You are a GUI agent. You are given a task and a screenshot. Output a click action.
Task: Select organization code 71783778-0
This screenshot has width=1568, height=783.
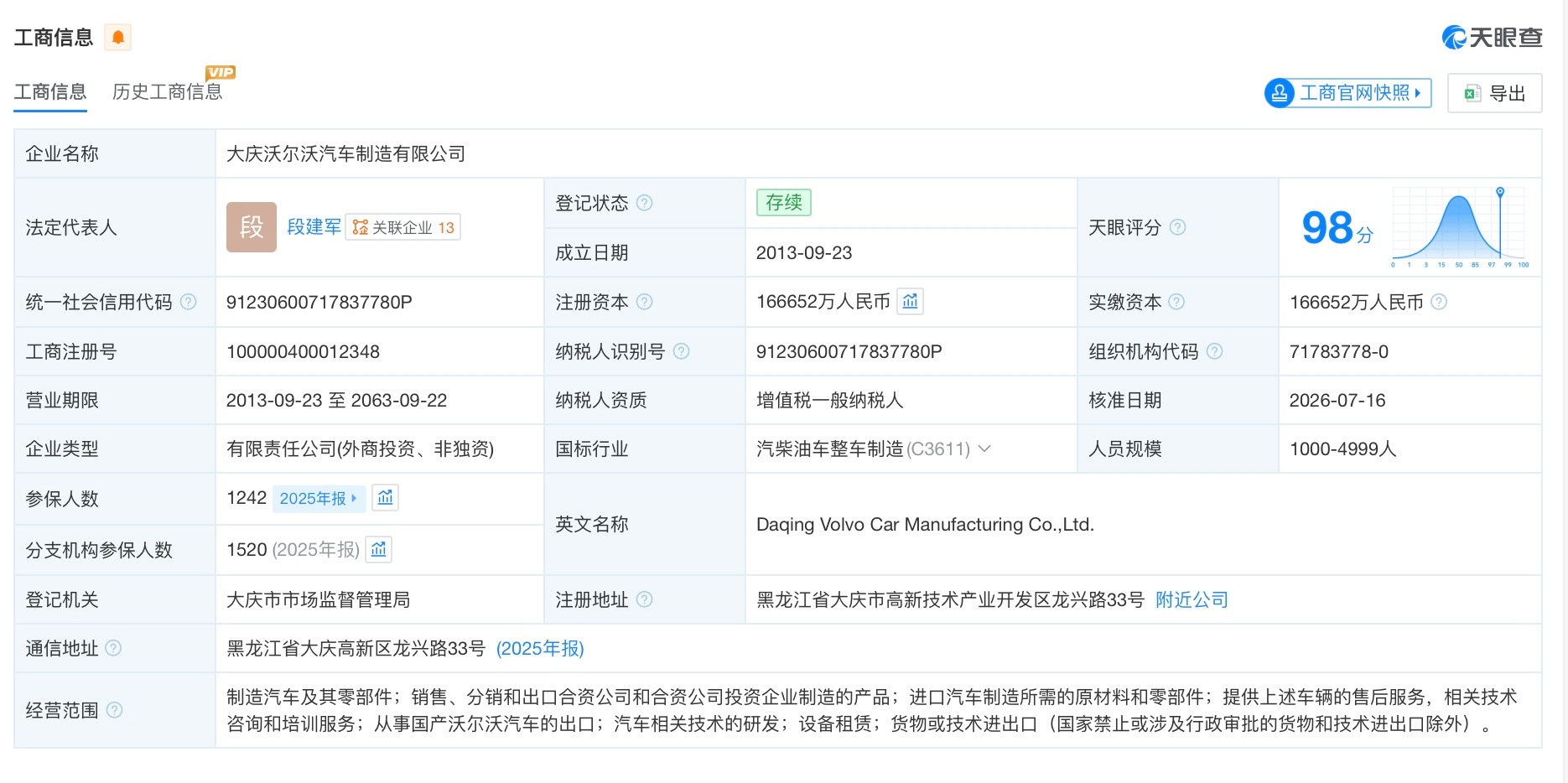tap(1338, 351)
